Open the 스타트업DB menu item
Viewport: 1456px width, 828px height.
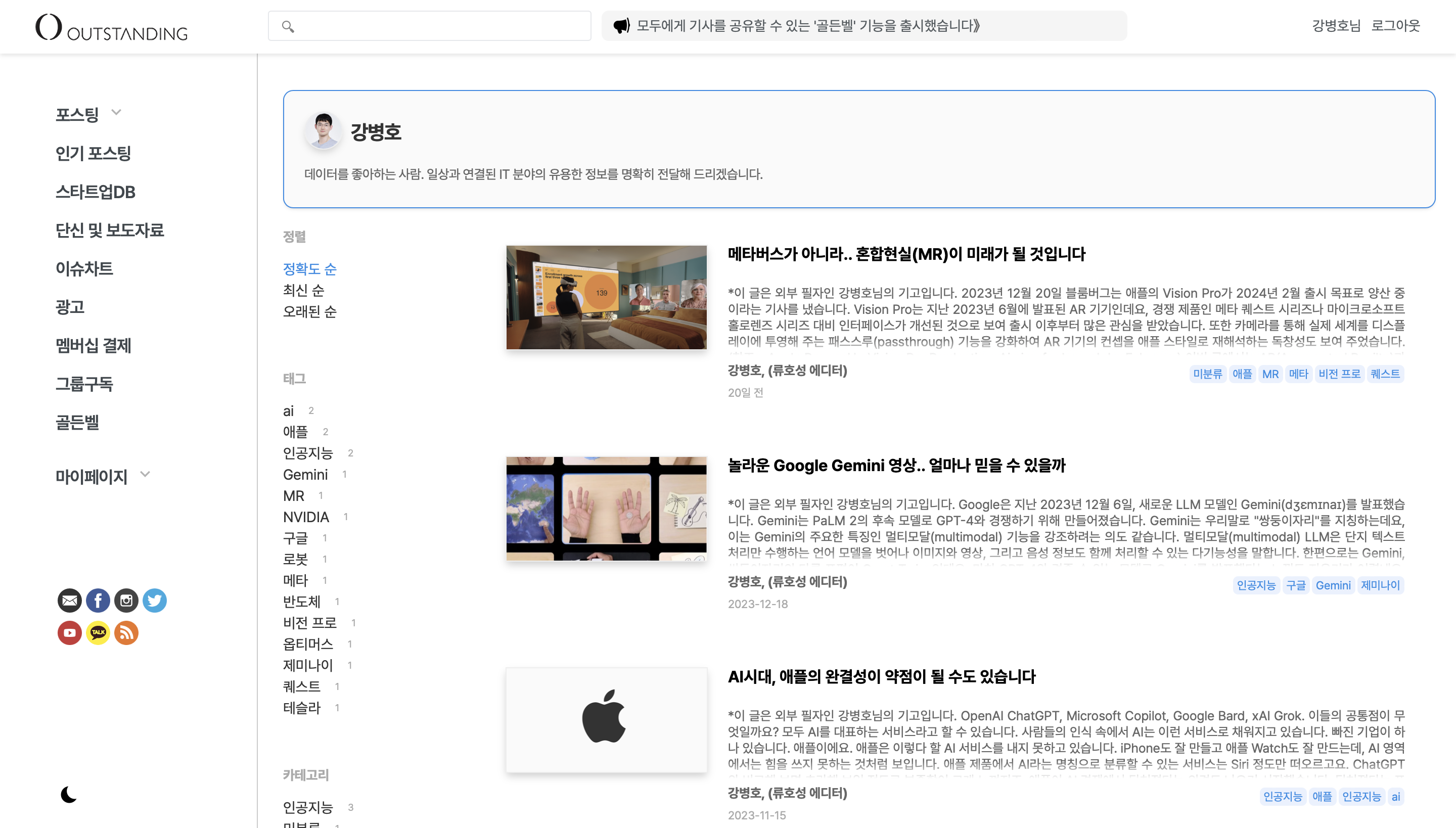(95, 192)
